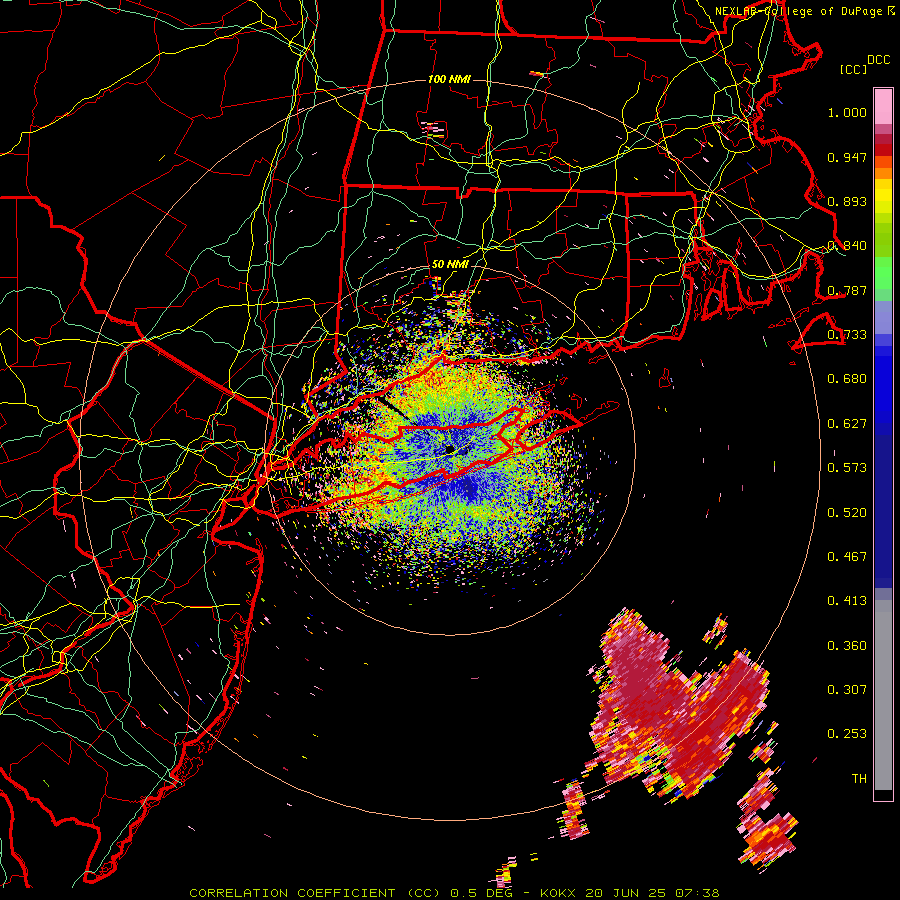Click the Correlation Coefficient KOKX caption at bottom
This screenshot has height=900, width=900.
(454, 893)
